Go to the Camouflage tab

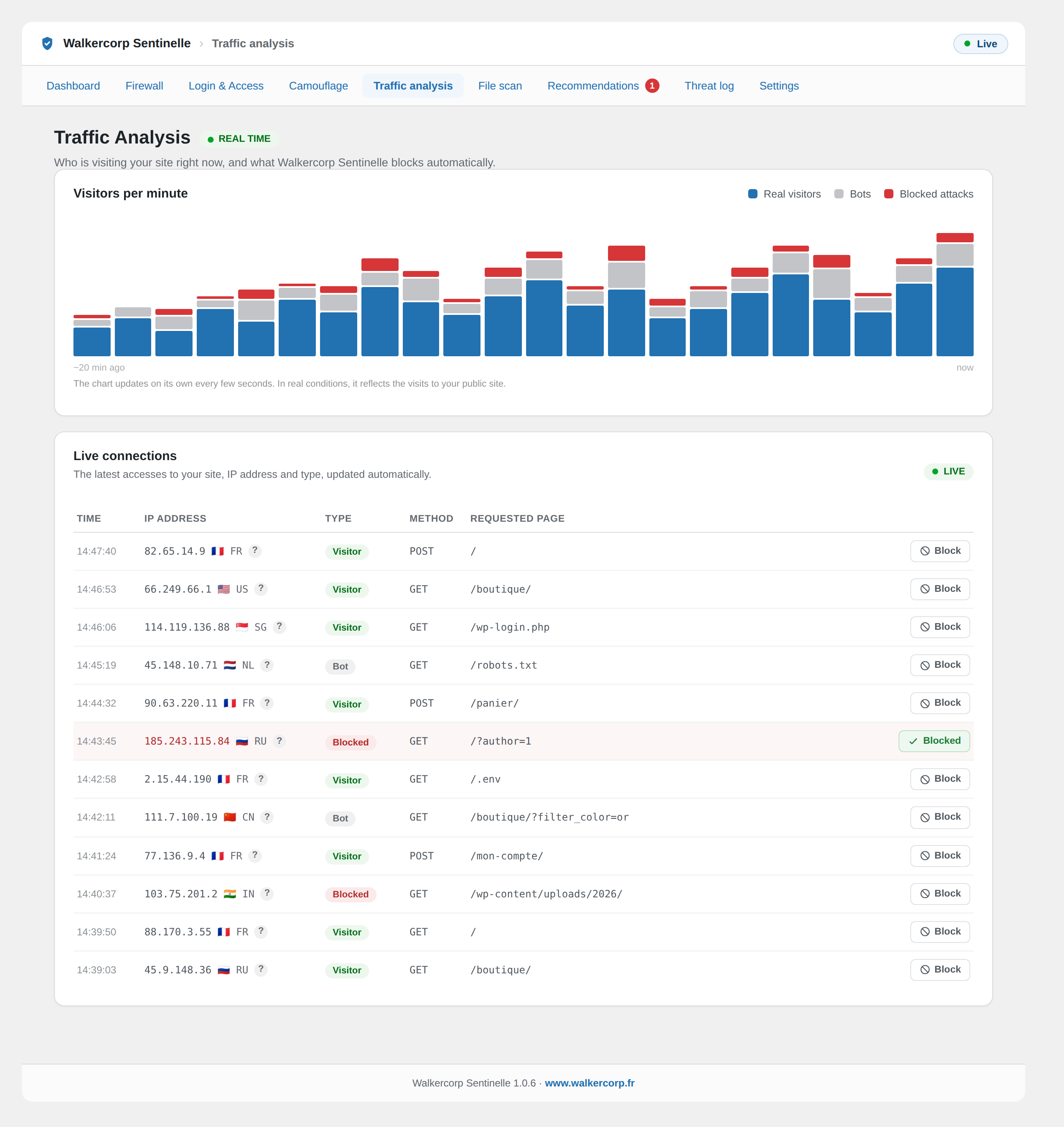(318, 86)
